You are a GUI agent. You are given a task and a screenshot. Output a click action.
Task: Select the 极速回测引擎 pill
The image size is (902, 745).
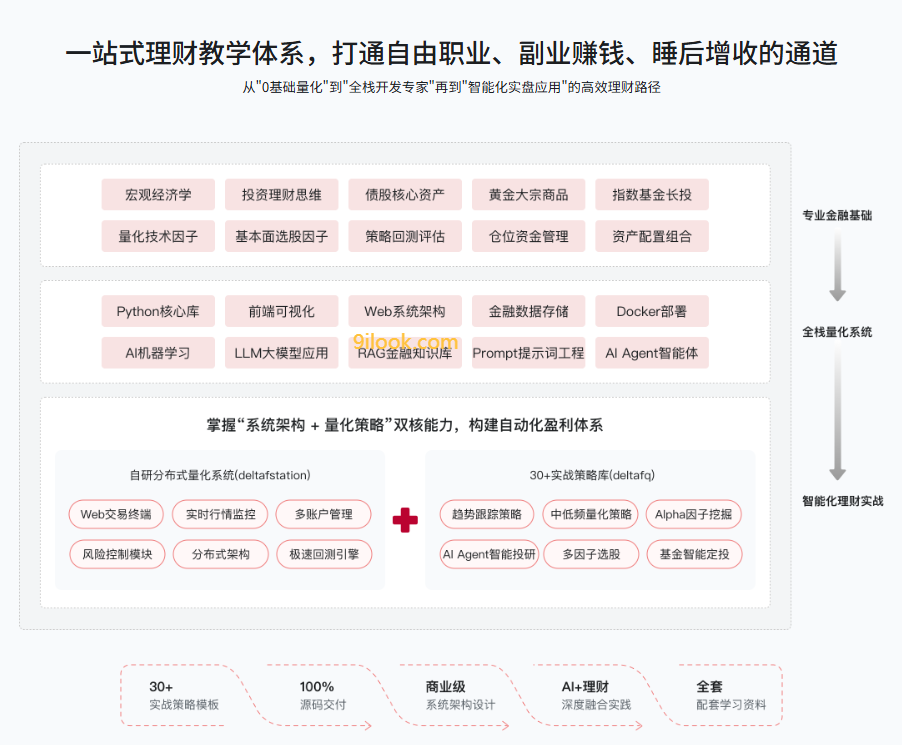point(324,554)
